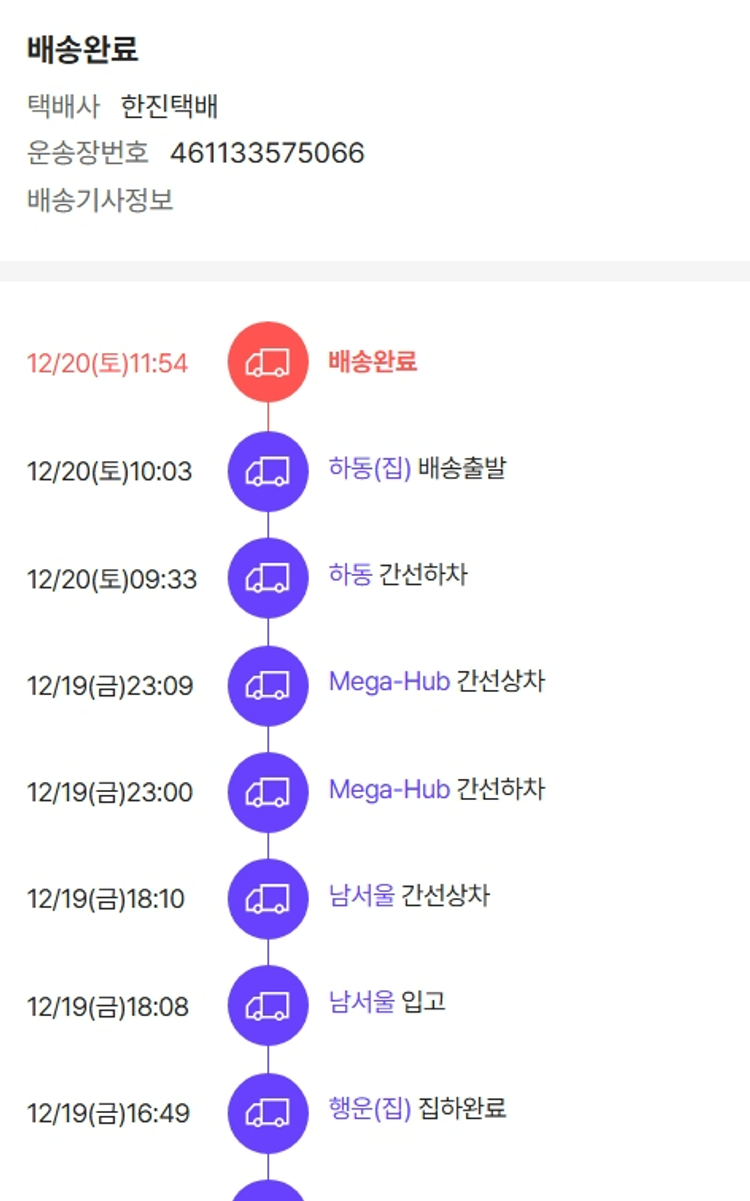750x1201 pixels.
Task: Open Mega-Hub link in 간선상차 row
Action: coord(389,682)
